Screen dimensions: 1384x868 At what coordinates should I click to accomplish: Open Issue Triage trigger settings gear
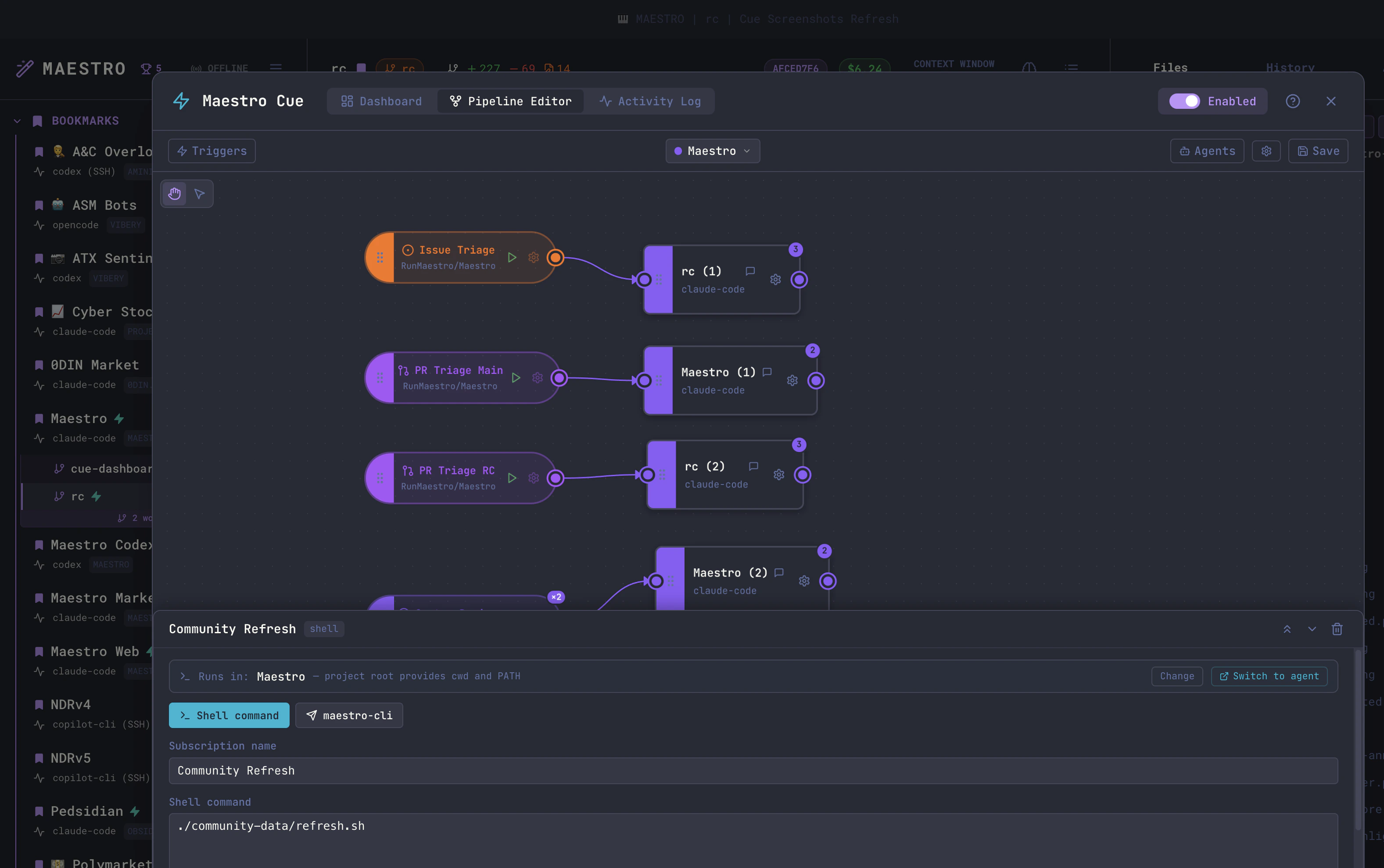534,257
